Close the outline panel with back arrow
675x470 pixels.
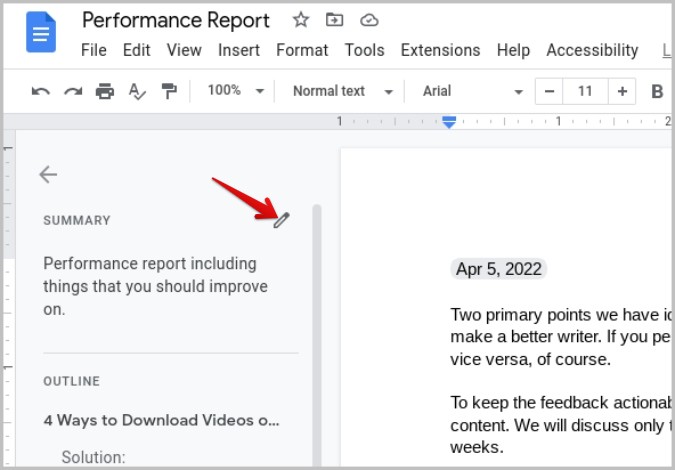(x=48, y=174)
